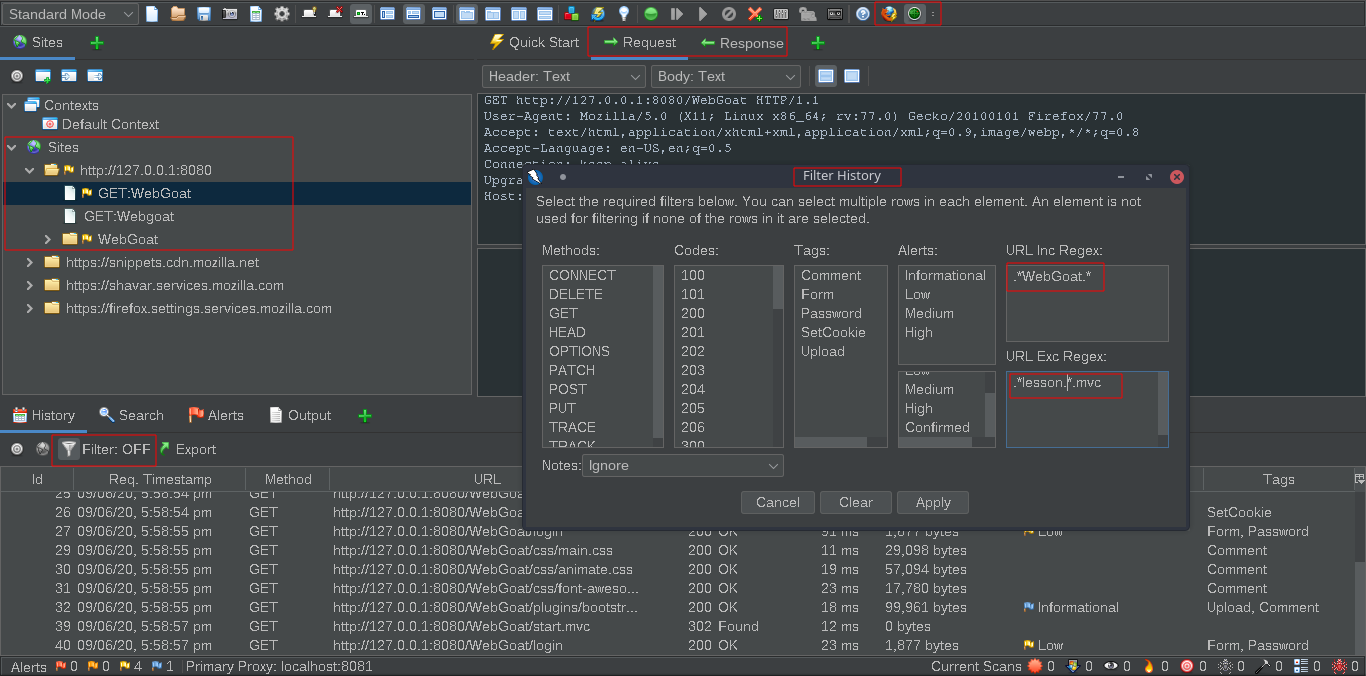Select Informational in the Alerts list
The height and width of the screenshot is (676, 1366).
pyautogui.click(x=945, y=275)
